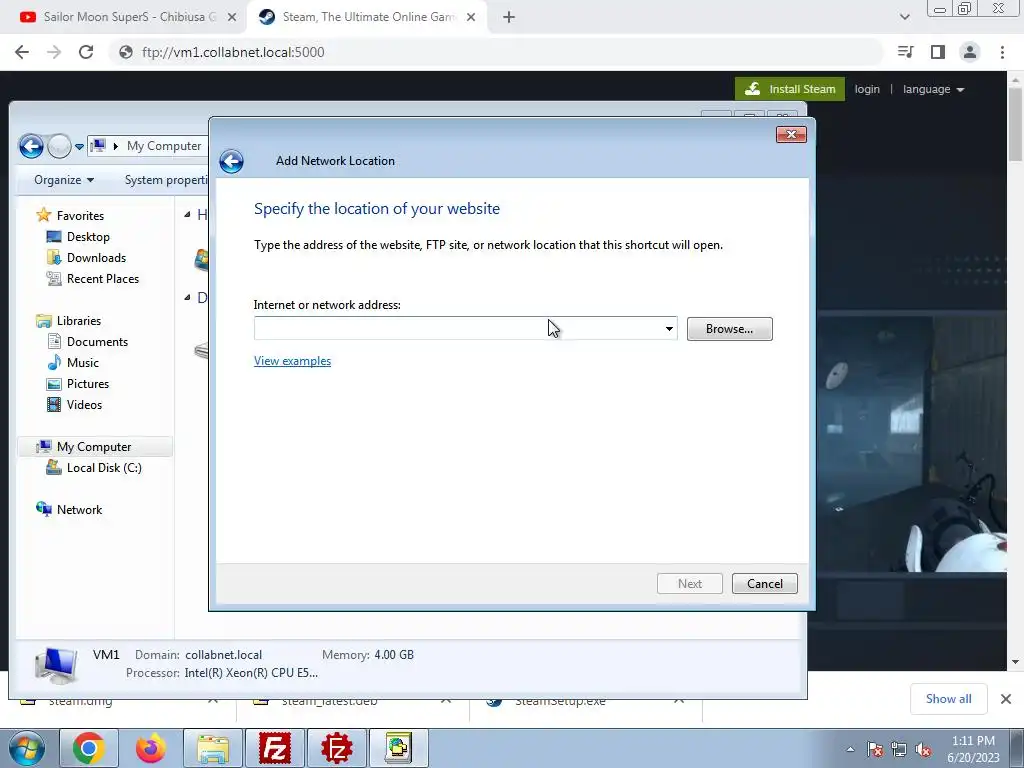Open the Chrome side panel icon
This screenshot has width=1024, height=768.
point(938,52)
